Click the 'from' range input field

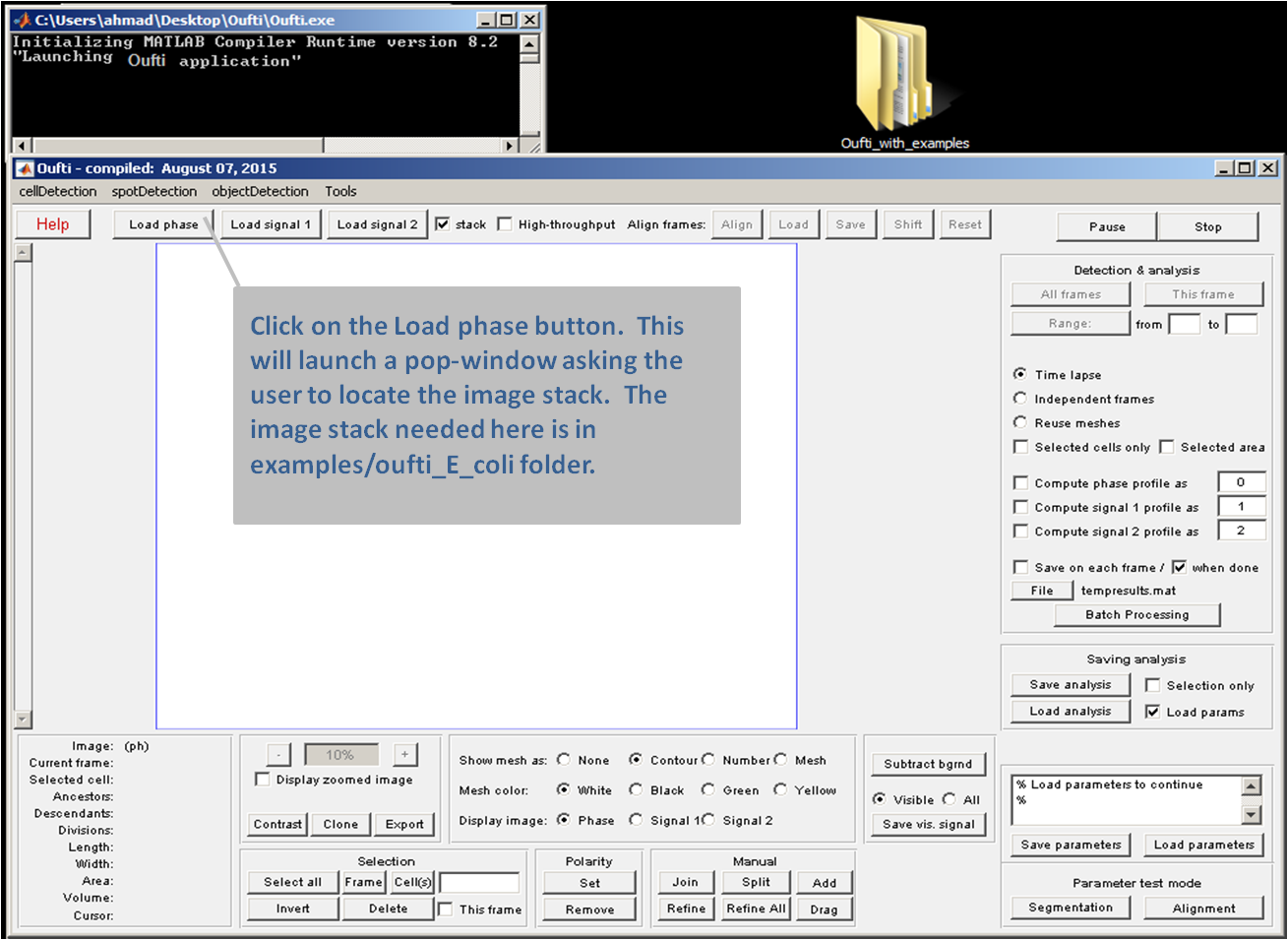click(1184, 324)
